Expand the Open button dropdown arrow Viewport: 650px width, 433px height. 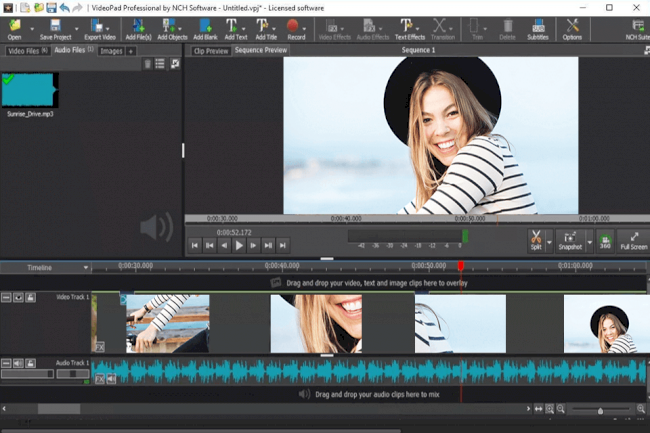(x=30, y=29)
